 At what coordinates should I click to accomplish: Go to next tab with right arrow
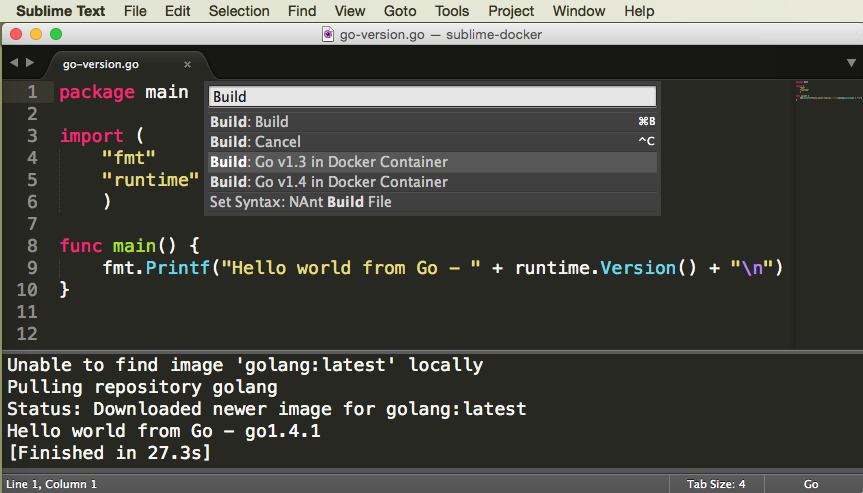coord(30,63)
